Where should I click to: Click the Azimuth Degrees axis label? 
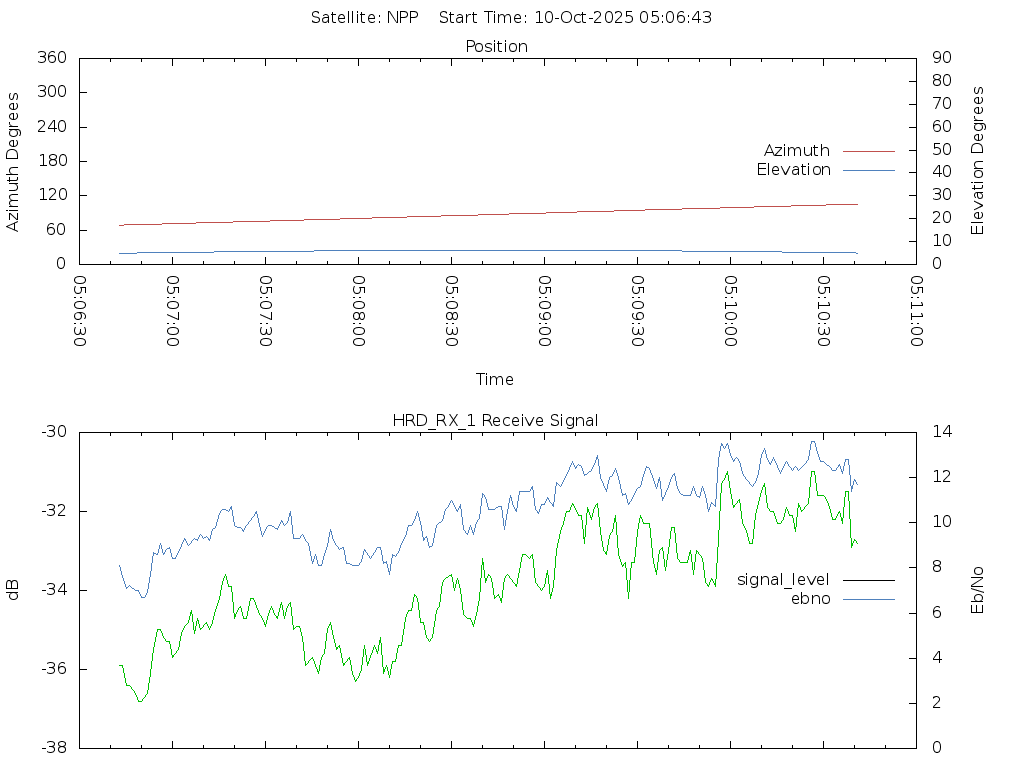point(13,161)
